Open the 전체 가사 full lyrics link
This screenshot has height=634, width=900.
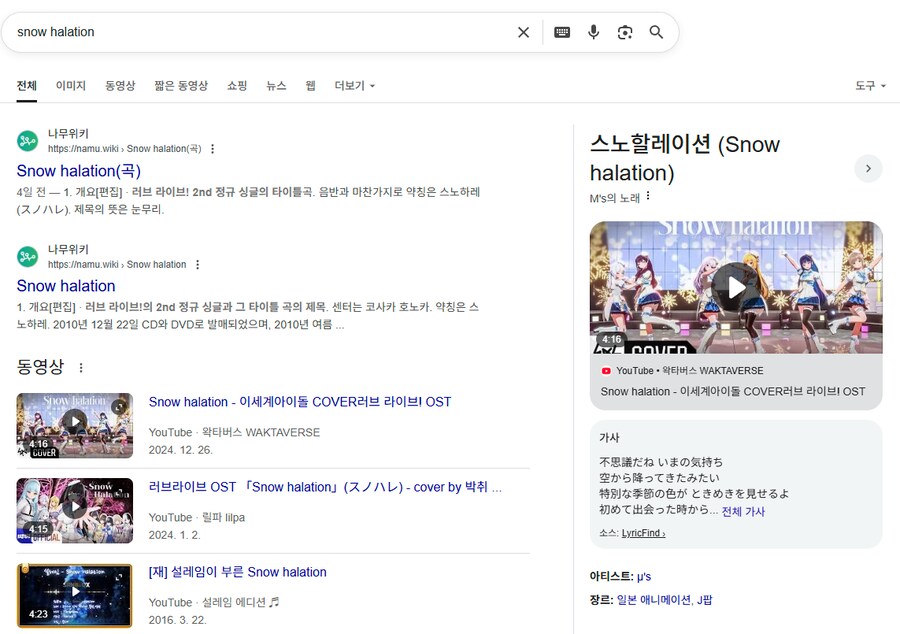tap(743, 511)
